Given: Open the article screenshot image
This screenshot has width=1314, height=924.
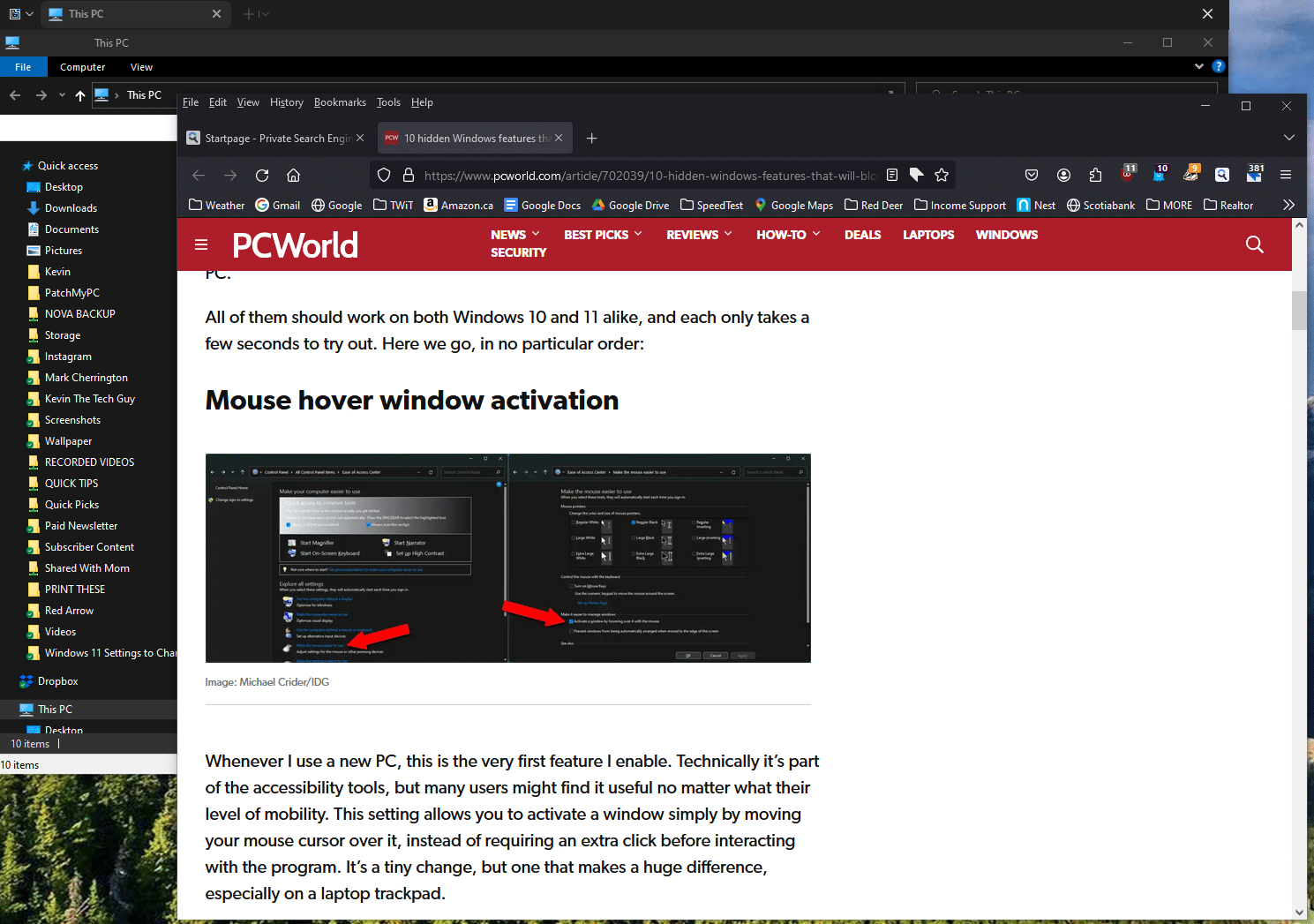Looking at the screenshot, I should point(508,558).
